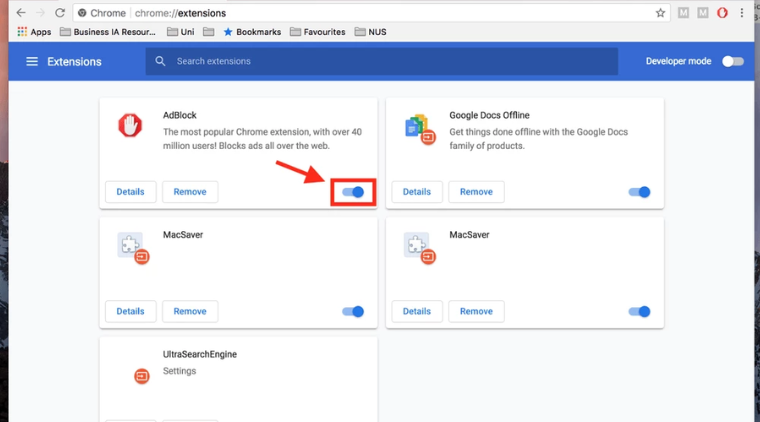This screenshot has width=760, height=422.
Task: Bookmark this page with the star icon
Action: click(660, 13)
